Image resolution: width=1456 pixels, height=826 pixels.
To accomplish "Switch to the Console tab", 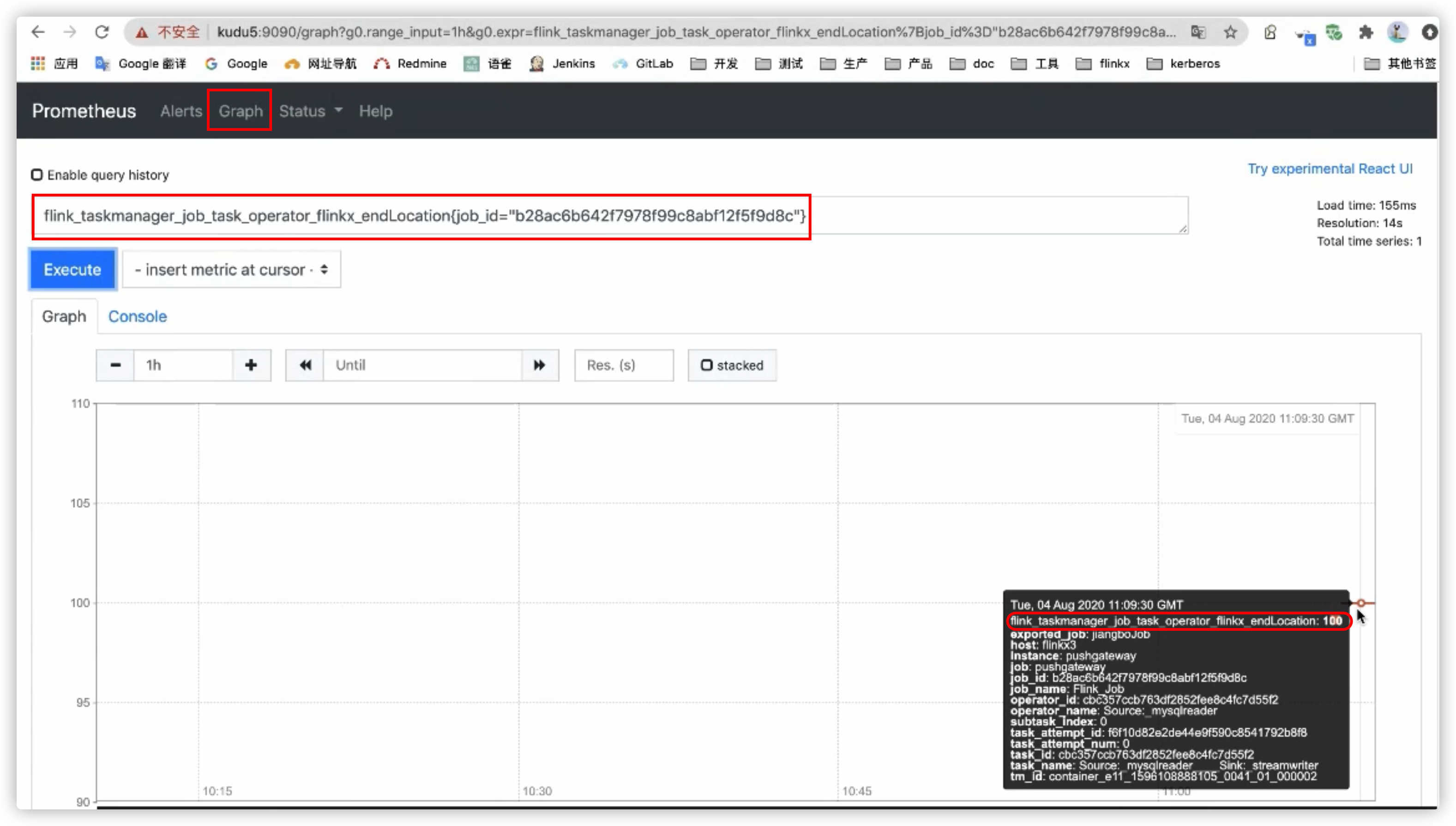I will pos(137,317).
